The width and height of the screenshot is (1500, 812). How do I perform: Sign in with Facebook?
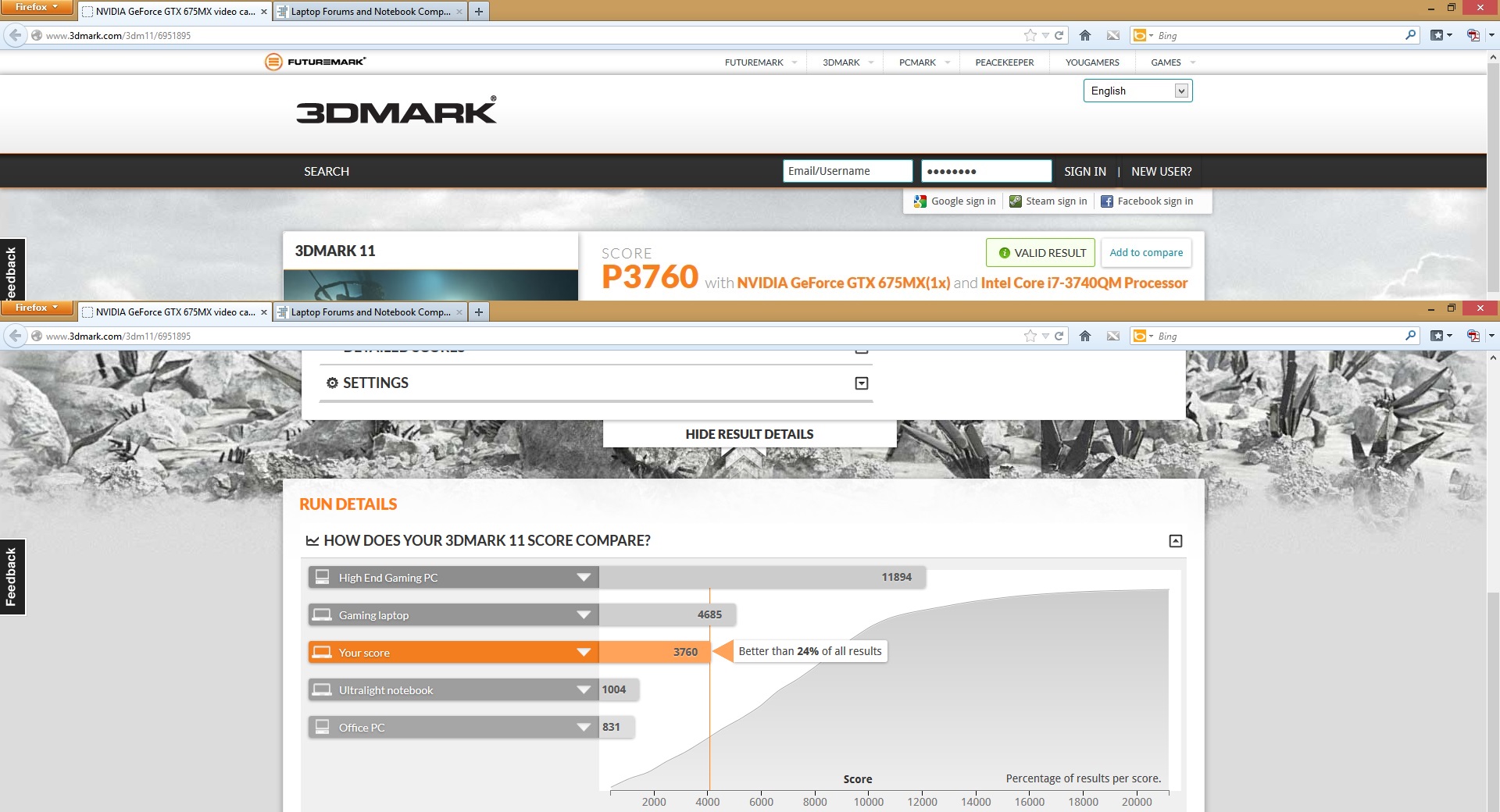click(1147, 201)
